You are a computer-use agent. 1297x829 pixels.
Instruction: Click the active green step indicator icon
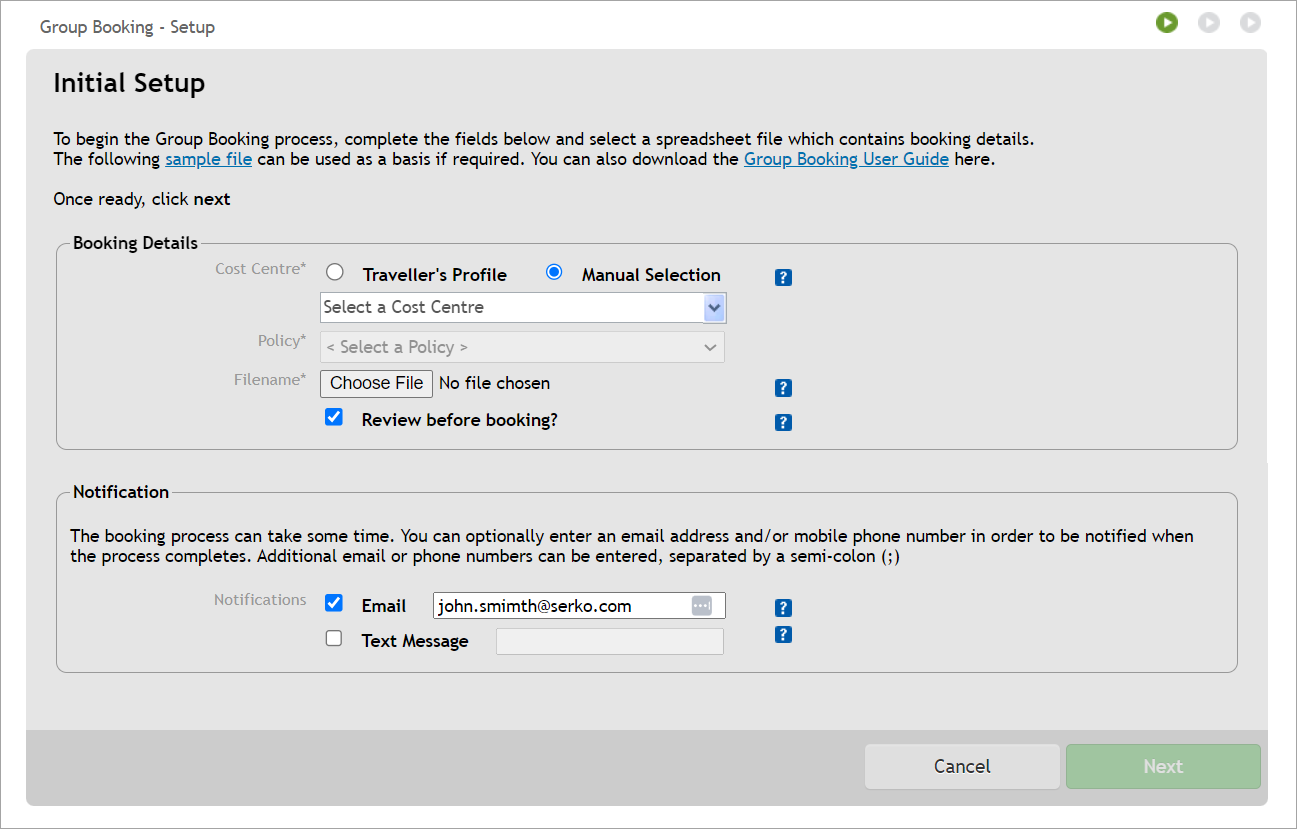pos(1167,22)
